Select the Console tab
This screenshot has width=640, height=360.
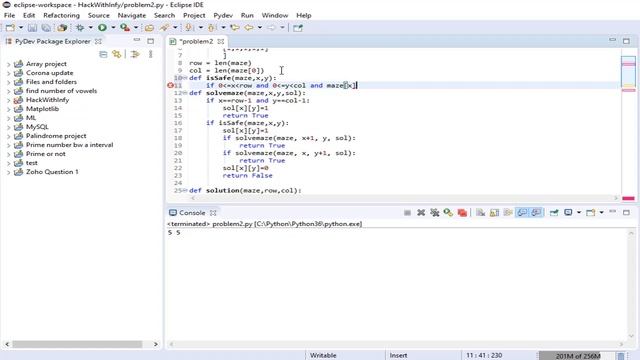[192, 213]
